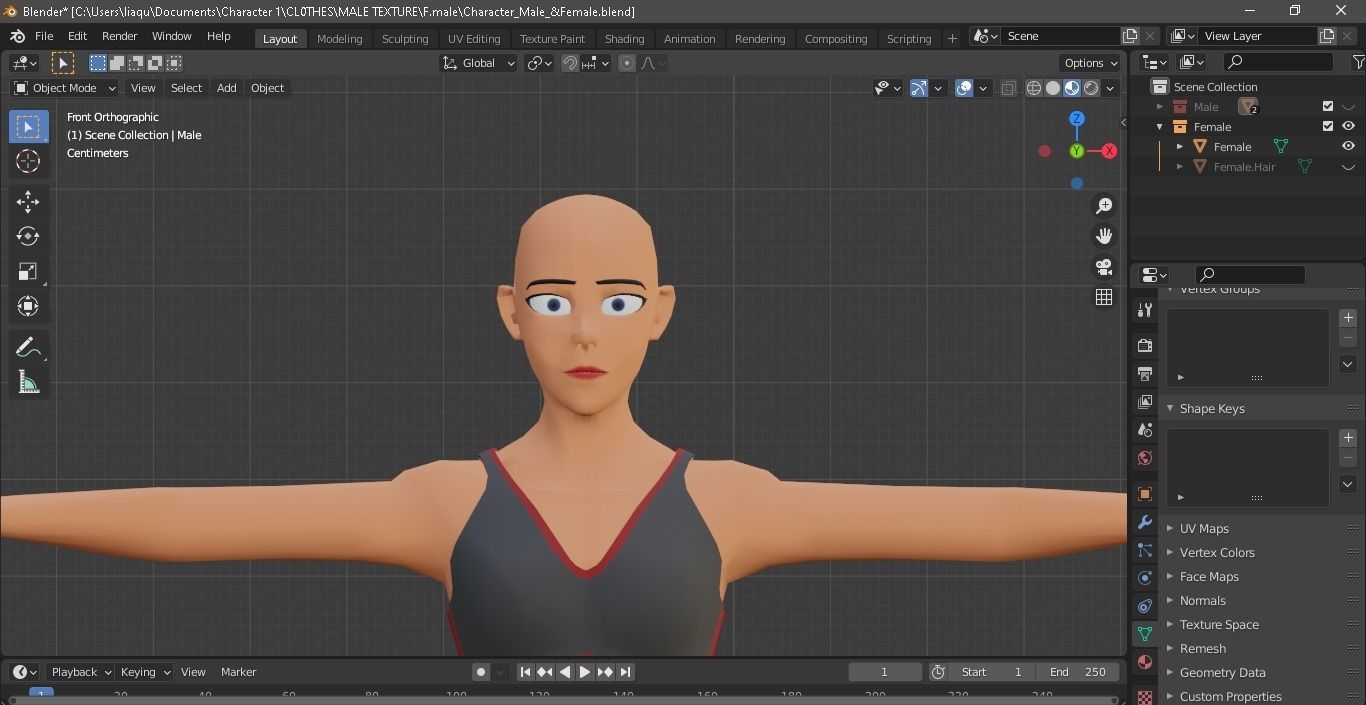Switch to the Shading workspace tab
Screen dimensions: 1366x705
pyautogui.click(x=624, y=38)
